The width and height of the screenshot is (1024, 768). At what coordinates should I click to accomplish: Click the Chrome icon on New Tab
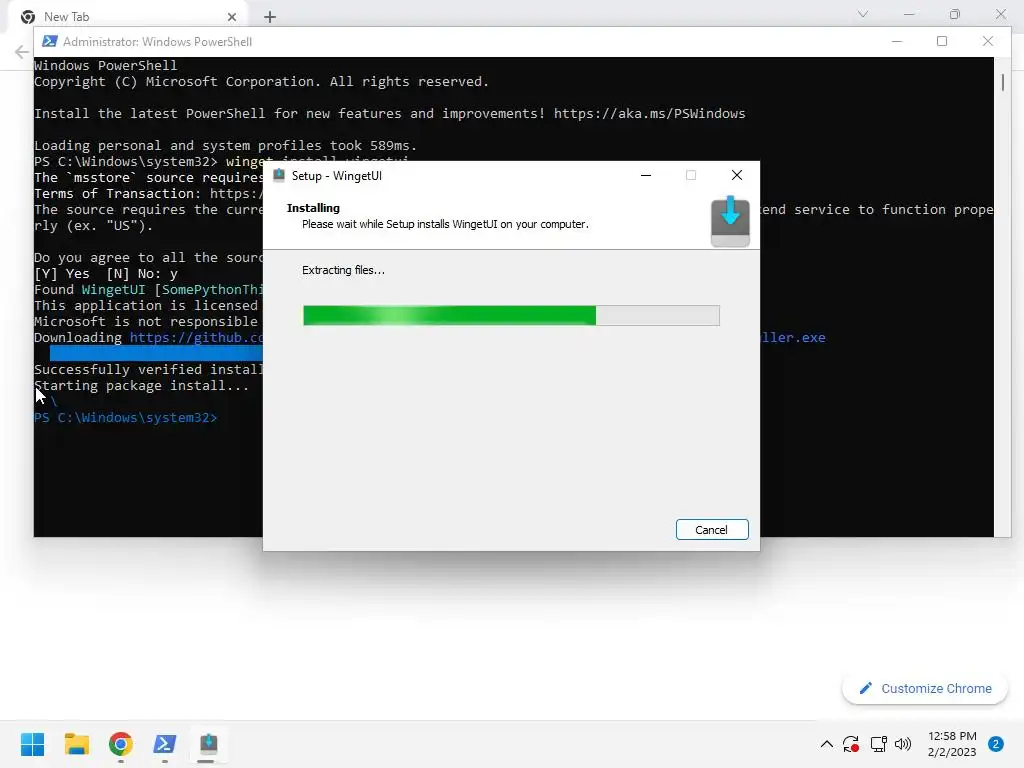coord(28,17)
